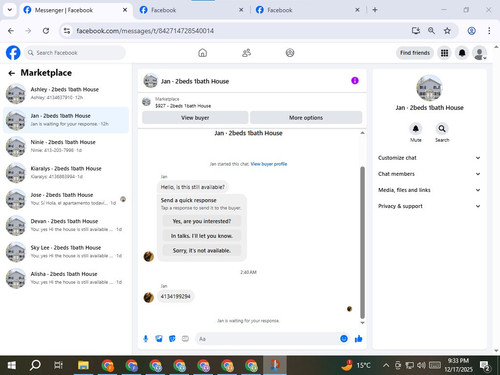Go to the Home feed icon

pyautogui.click(x=202, y=53)
